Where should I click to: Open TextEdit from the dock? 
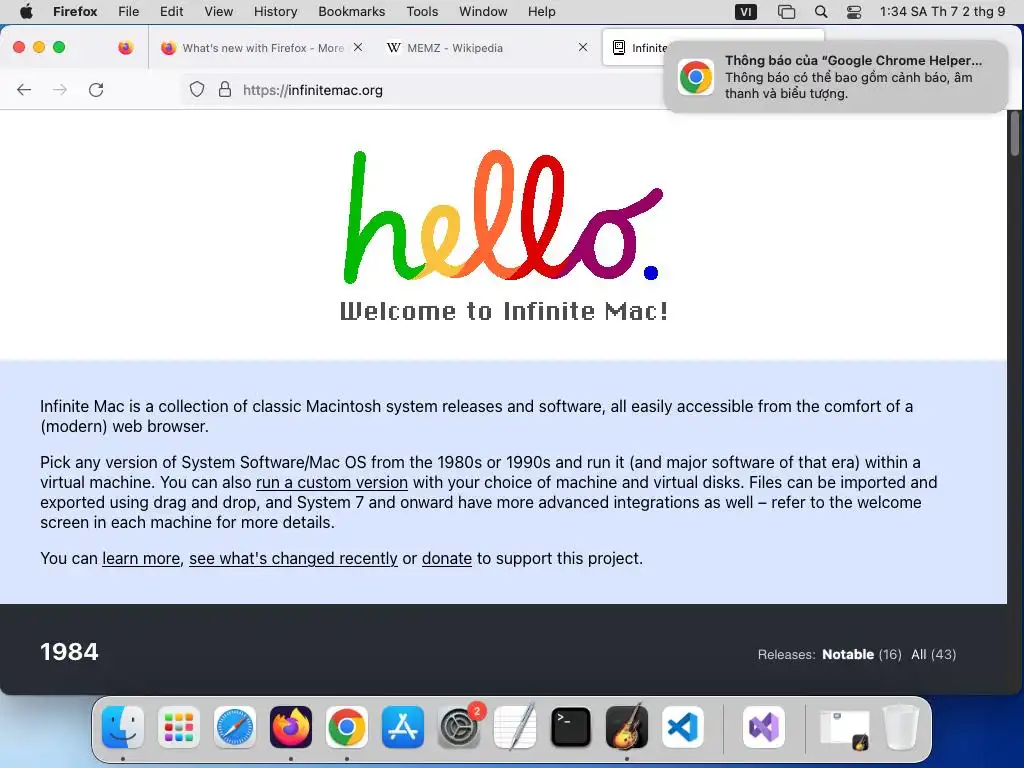tap(515, 727)
